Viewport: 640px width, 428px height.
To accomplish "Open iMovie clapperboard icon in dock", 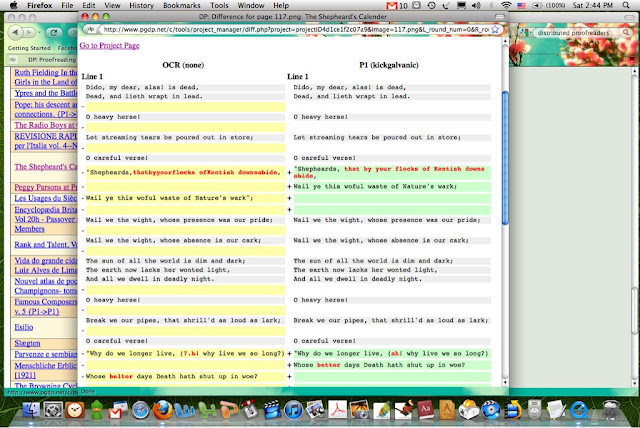I will coord(271,410).
